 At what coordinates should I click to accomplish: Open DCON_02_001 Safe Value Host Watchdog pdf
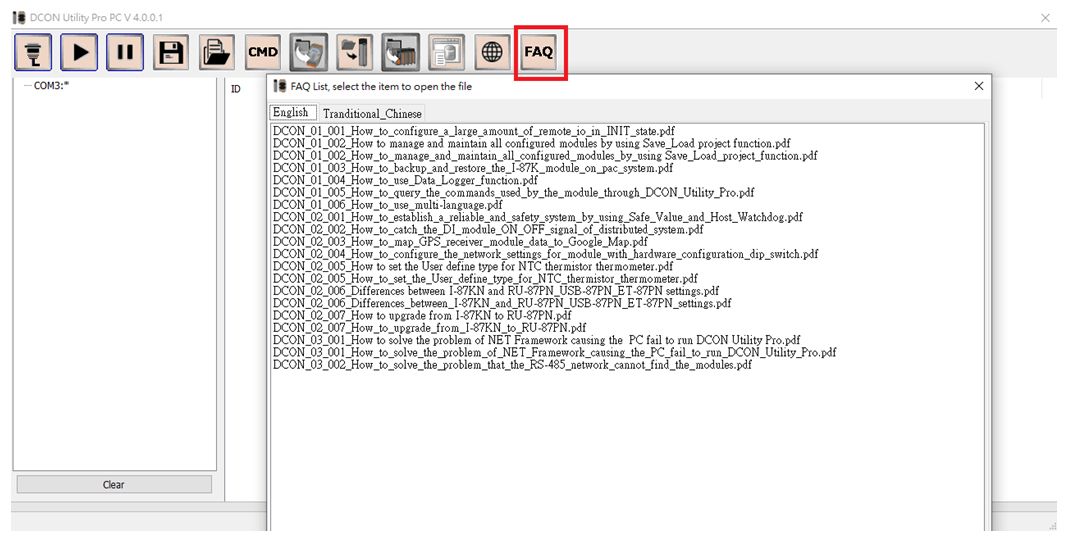(538, 217)
